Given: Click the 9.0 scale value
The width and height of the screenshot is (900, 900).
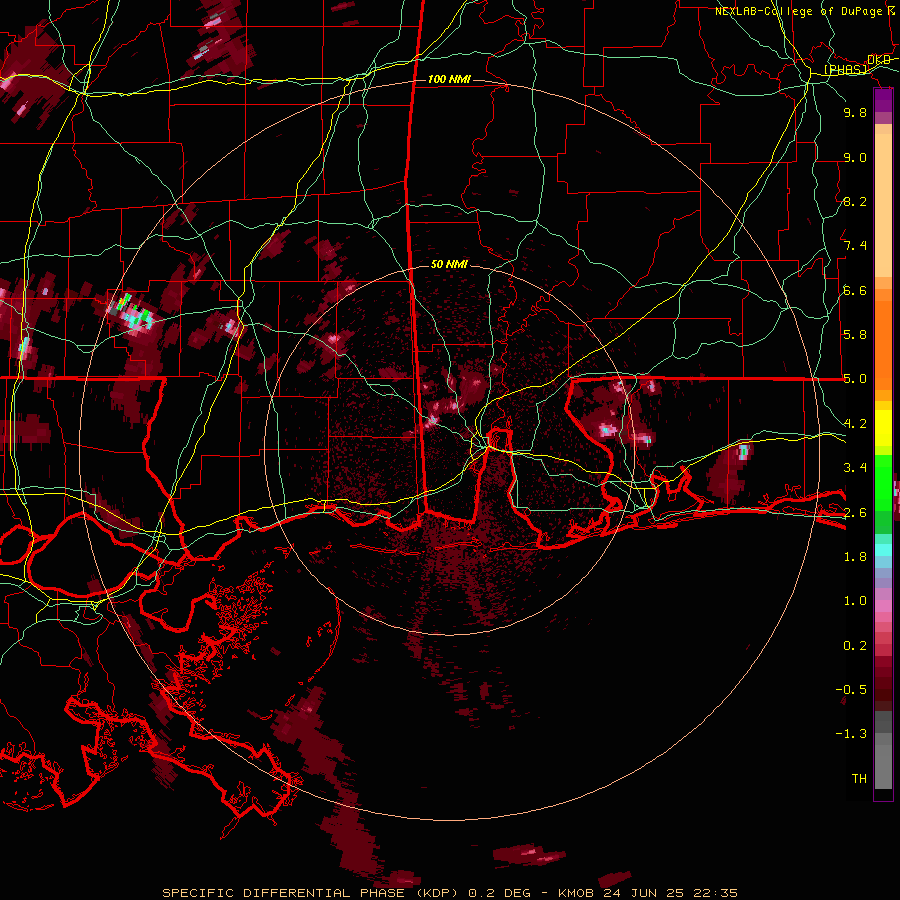Looking at the screenshot, I should point(855,157).
